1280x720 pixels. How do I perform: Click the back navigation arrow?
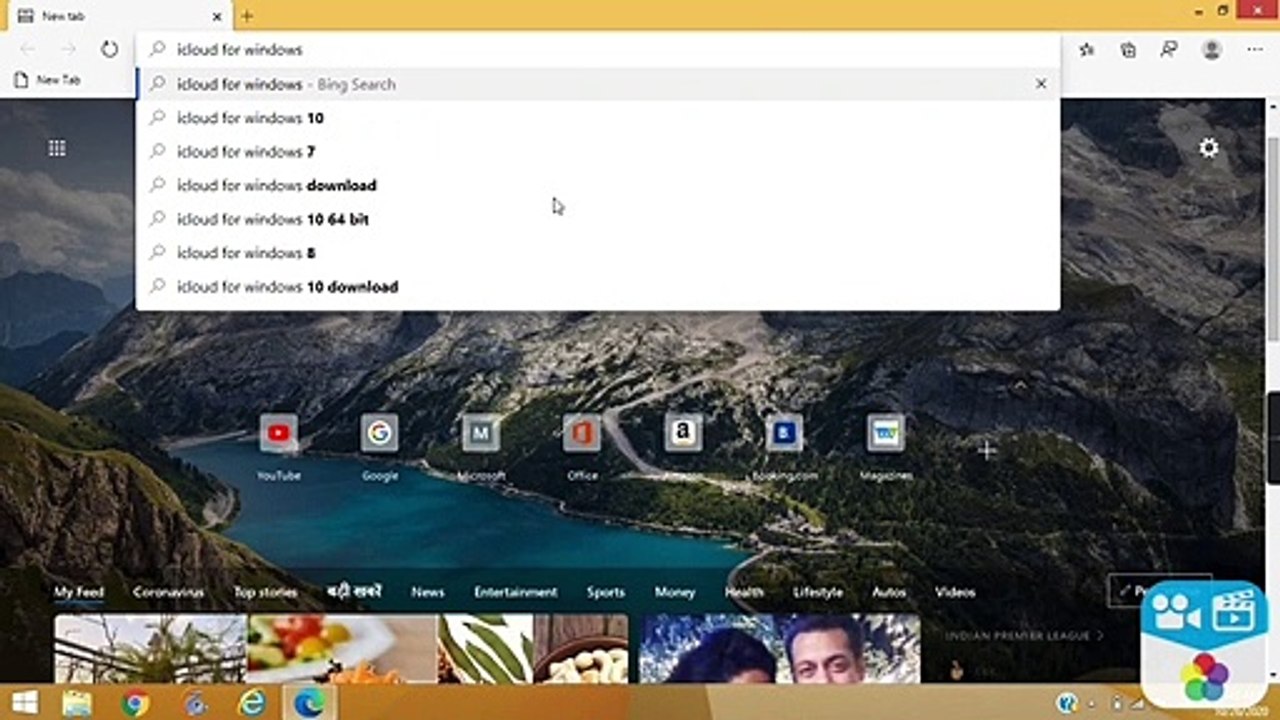coord(27,49)
